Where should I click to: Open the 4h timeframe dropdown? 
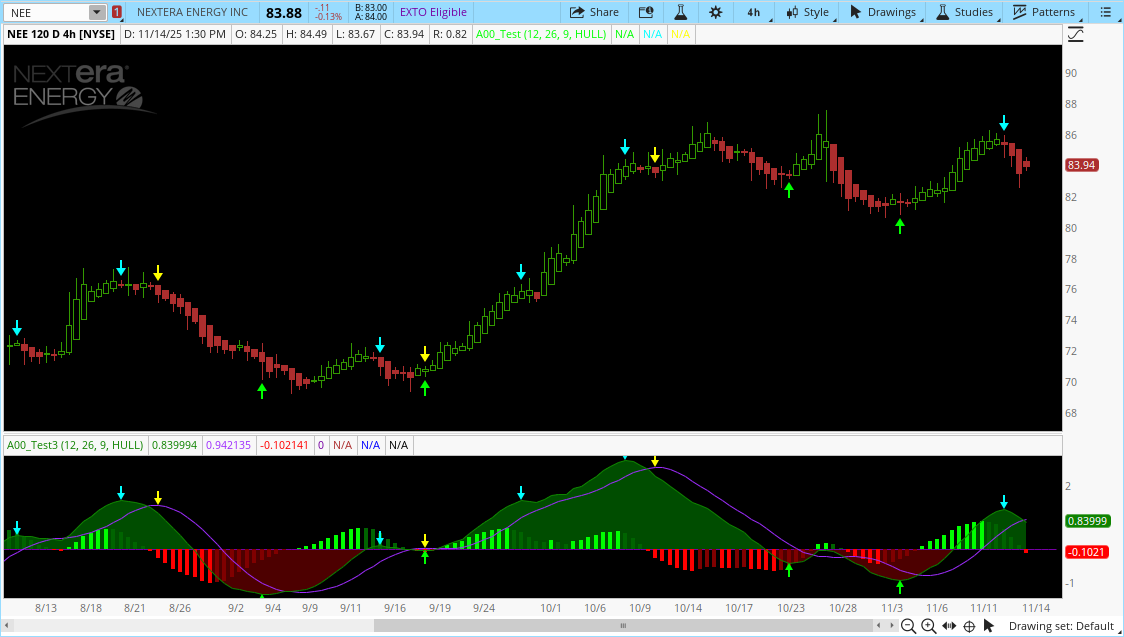click(753, 12)
